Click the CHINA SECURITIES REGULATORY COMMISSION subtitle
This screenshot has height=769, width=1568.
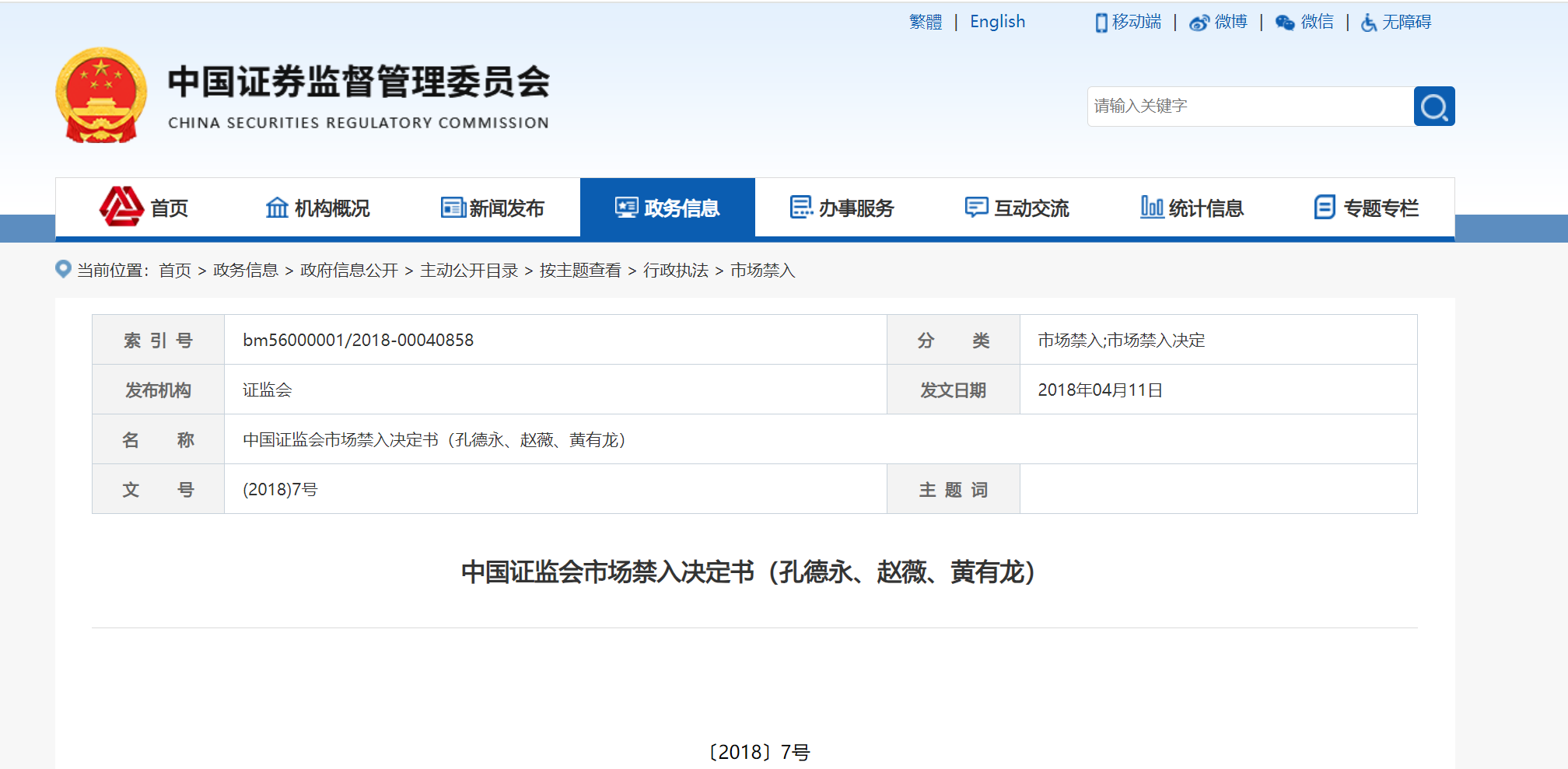359,123
